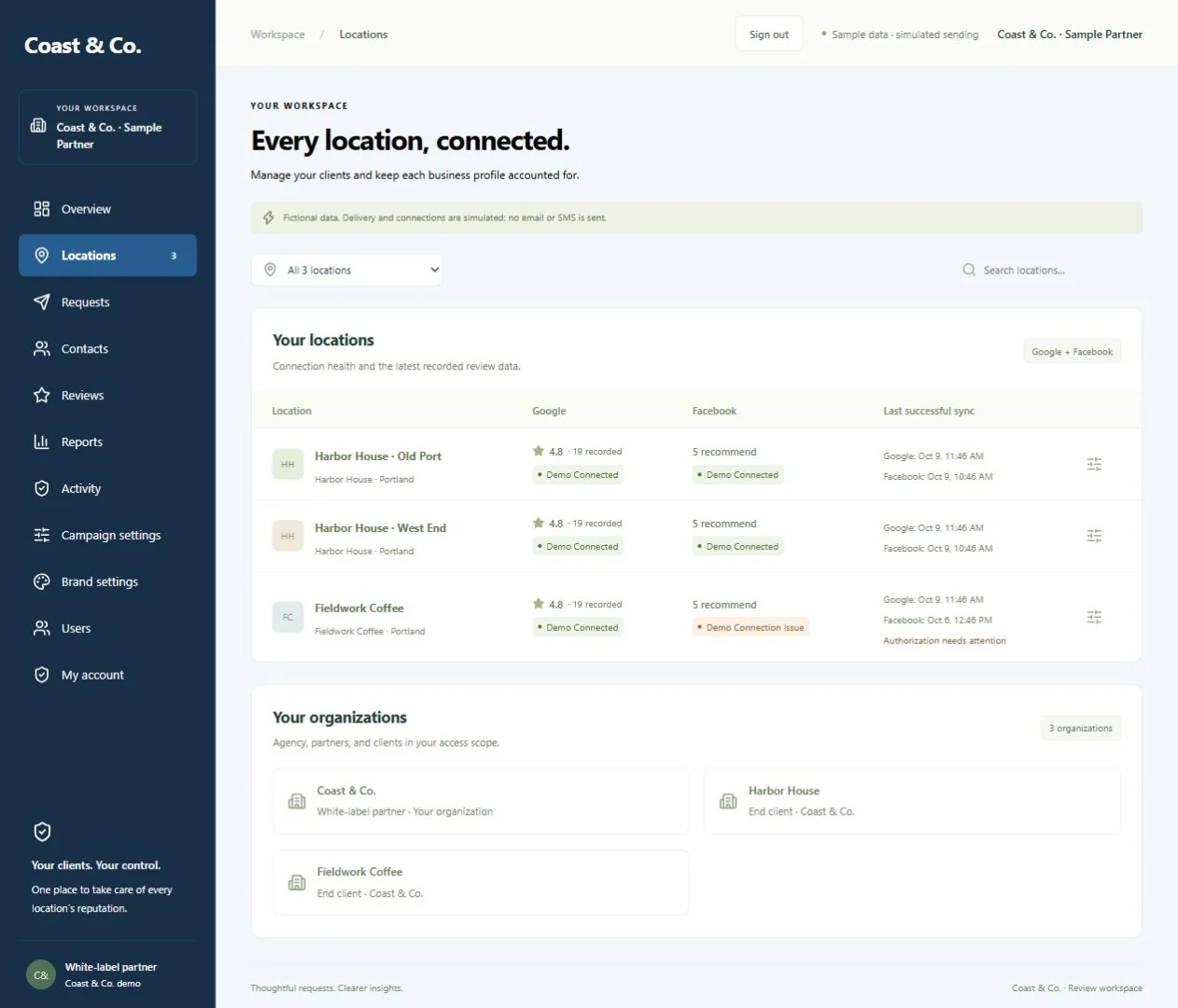Open settings sliders for Fieldwork Coffee row

coord(1094,618)
